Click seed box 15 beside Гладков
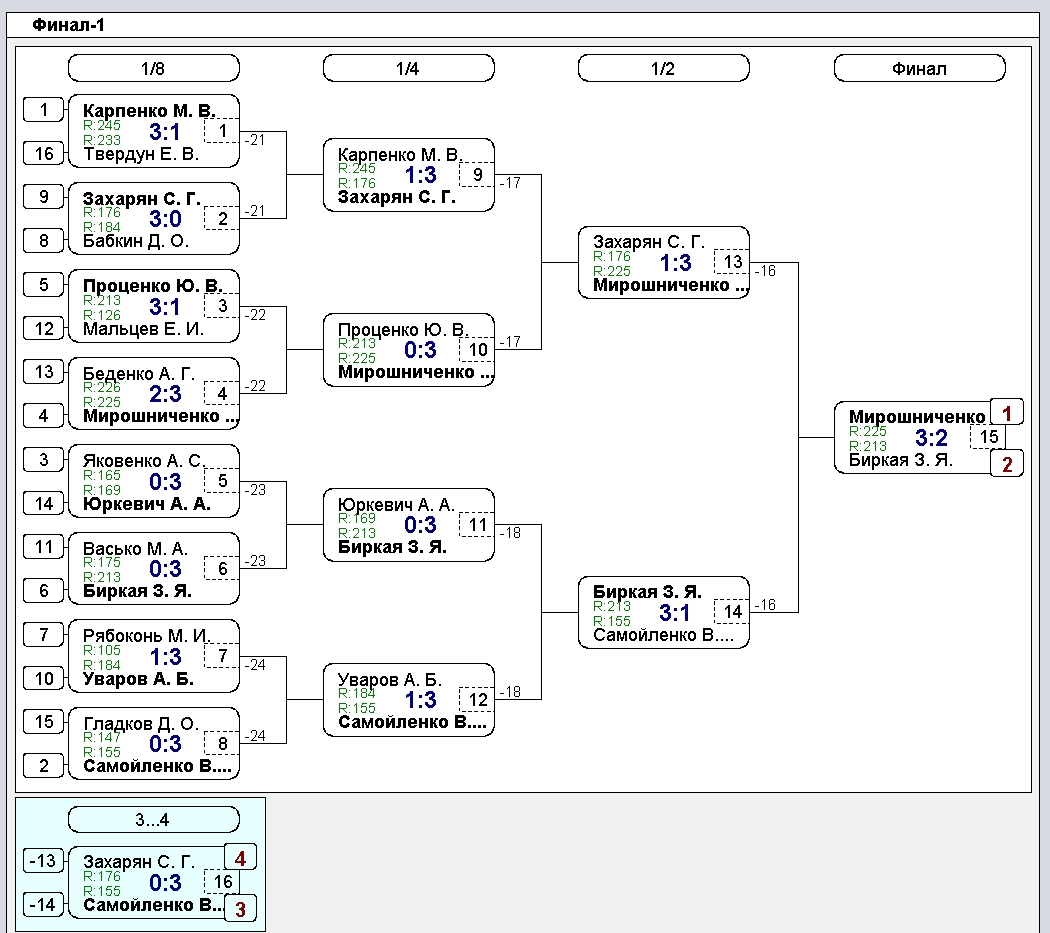 pyautogui.click(x=44, y=721)
